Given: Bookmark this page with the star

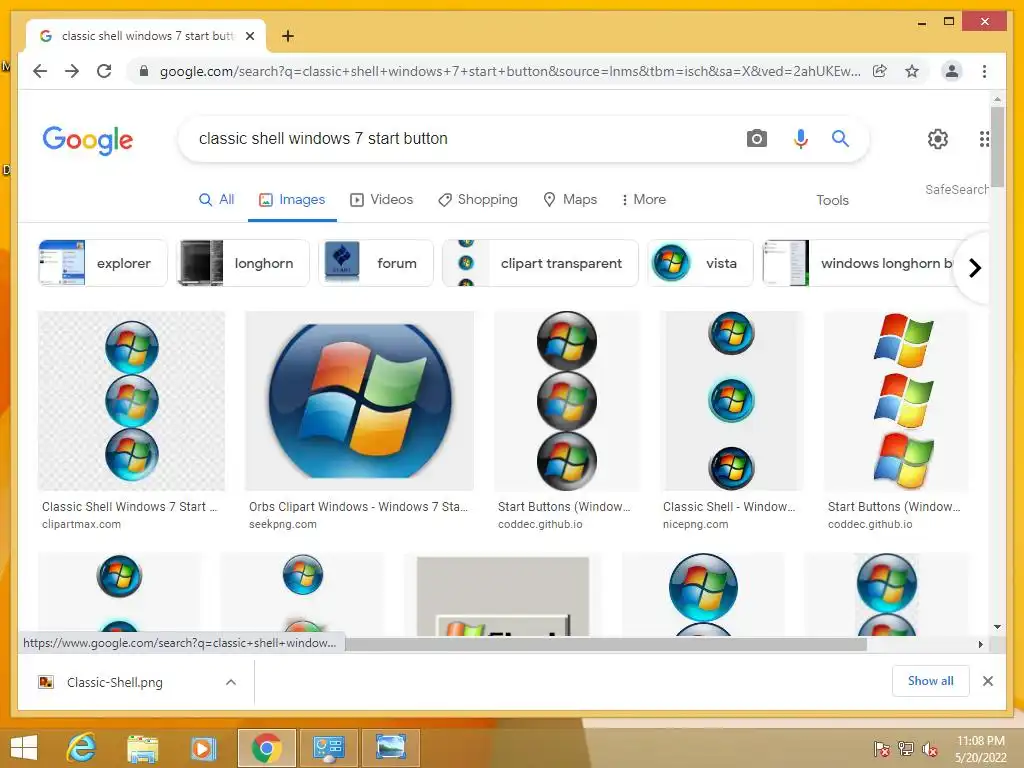Looking at the screenshot, I should coord(912,71).
